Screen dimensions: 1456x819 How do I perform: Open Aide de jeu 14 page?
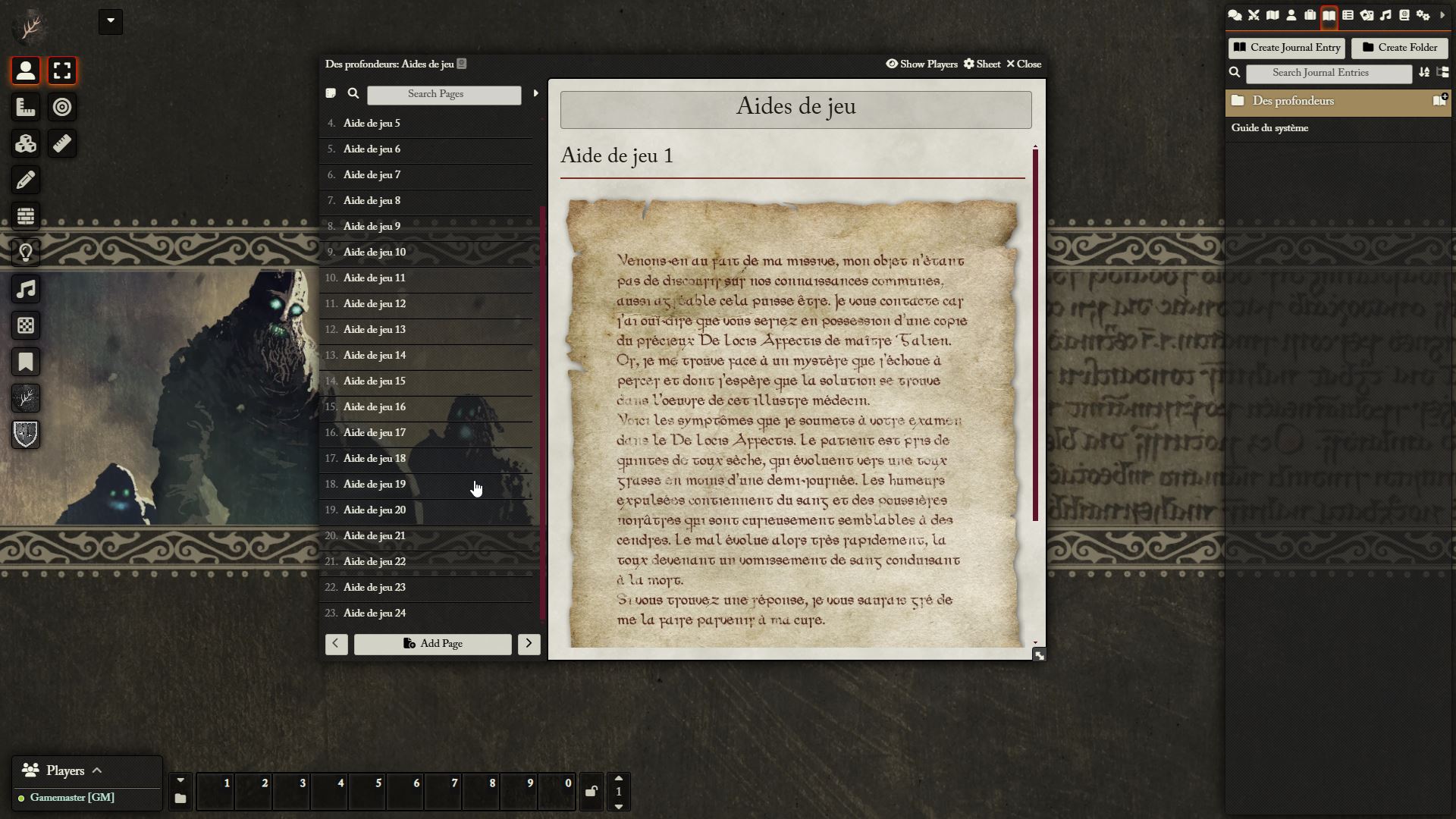375,355
